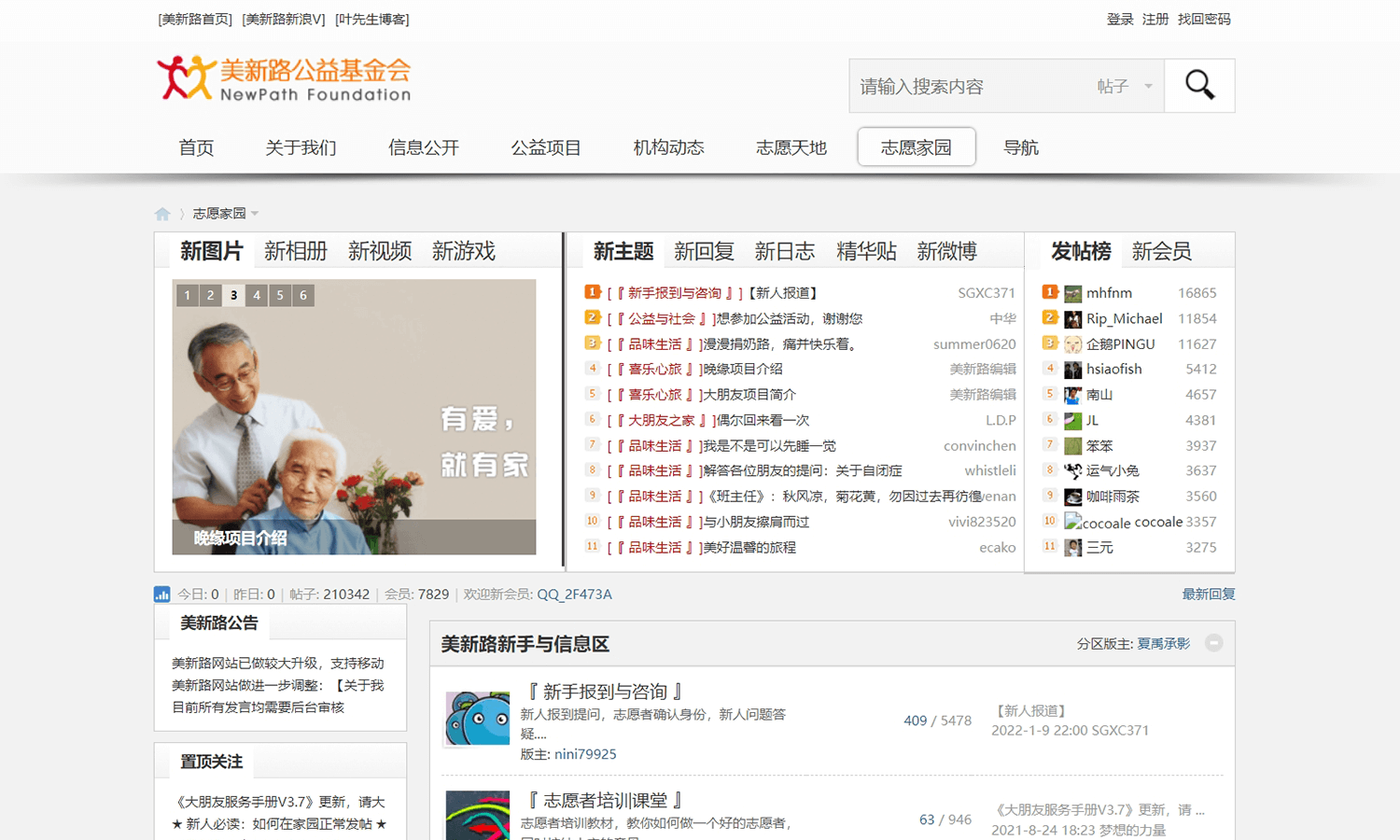
Task: Click the magnifier search button
Action: 1199,86
